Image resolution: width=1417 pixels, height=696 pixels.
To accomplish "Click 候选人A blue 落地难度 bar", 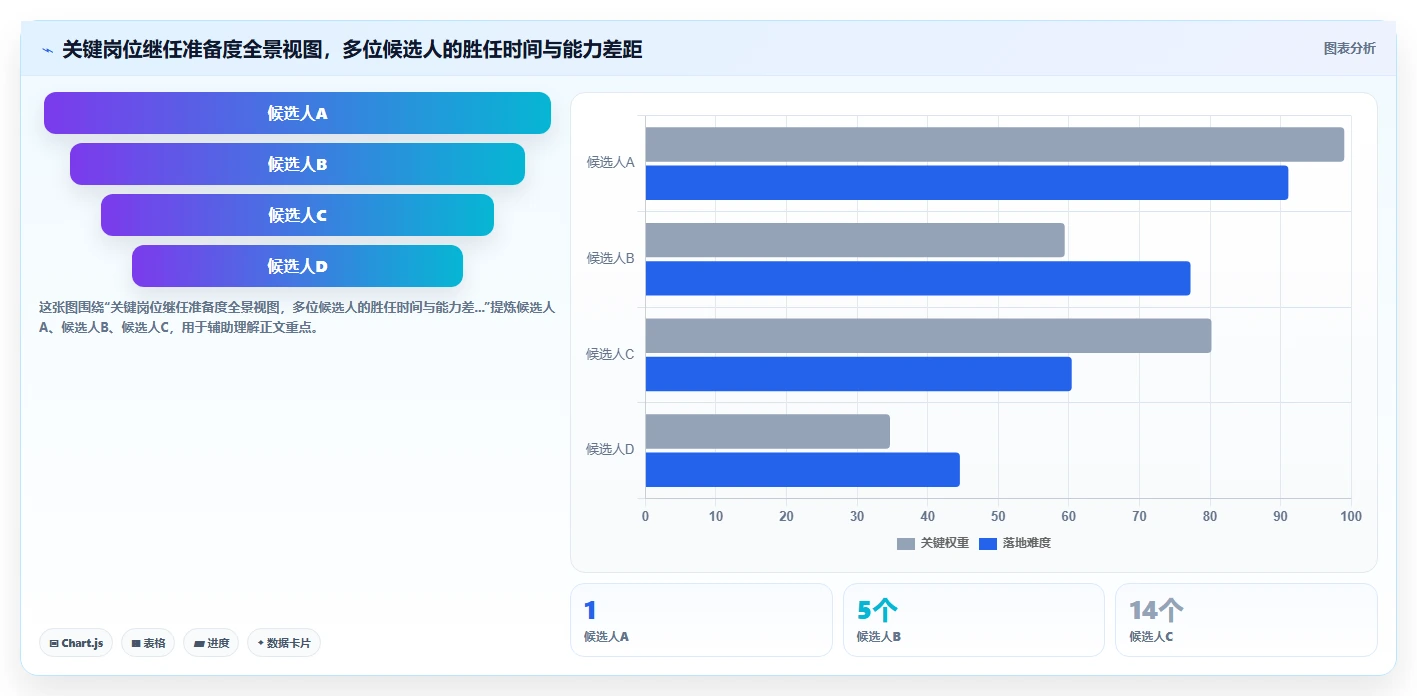I will (x=967, y=183).
